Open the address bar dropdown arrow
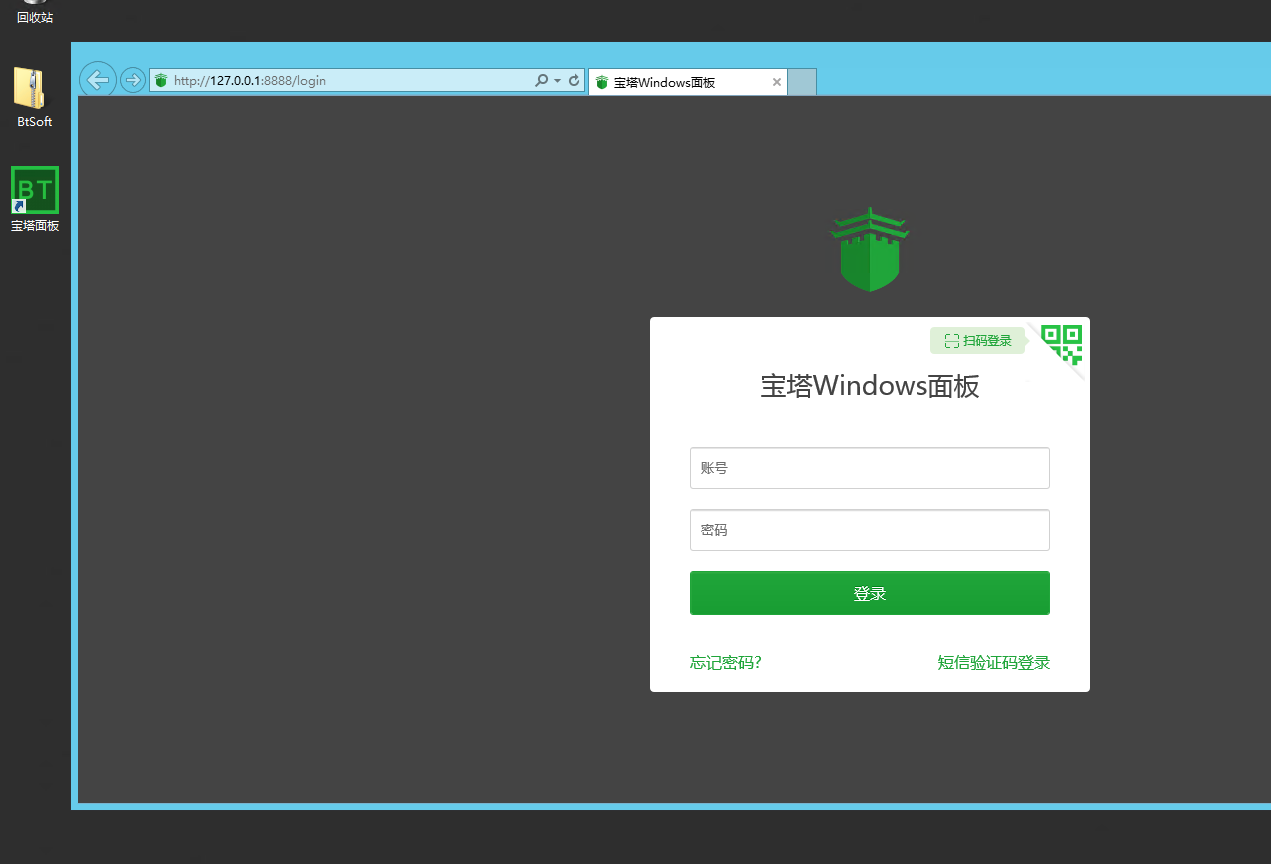 [x=558, y=81]
